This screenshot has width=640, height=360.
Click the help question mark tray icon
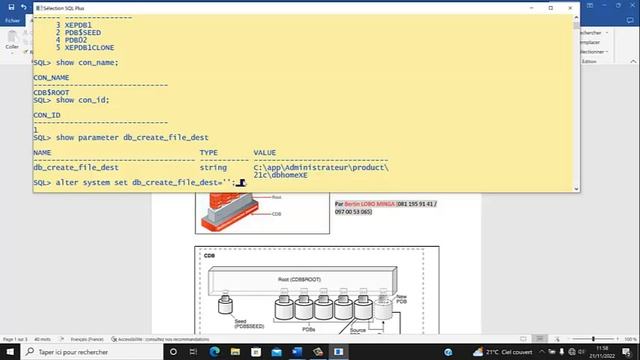(448, 352)
